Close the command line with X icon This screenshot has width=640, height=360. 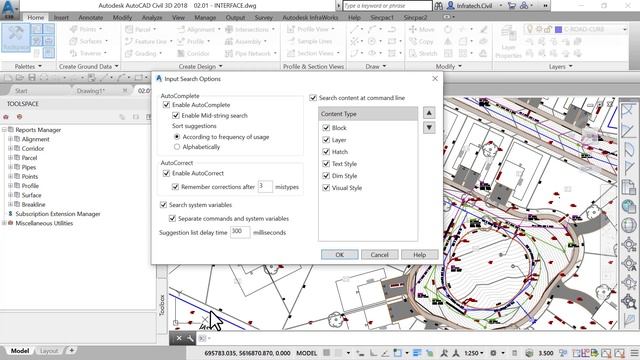179,338
